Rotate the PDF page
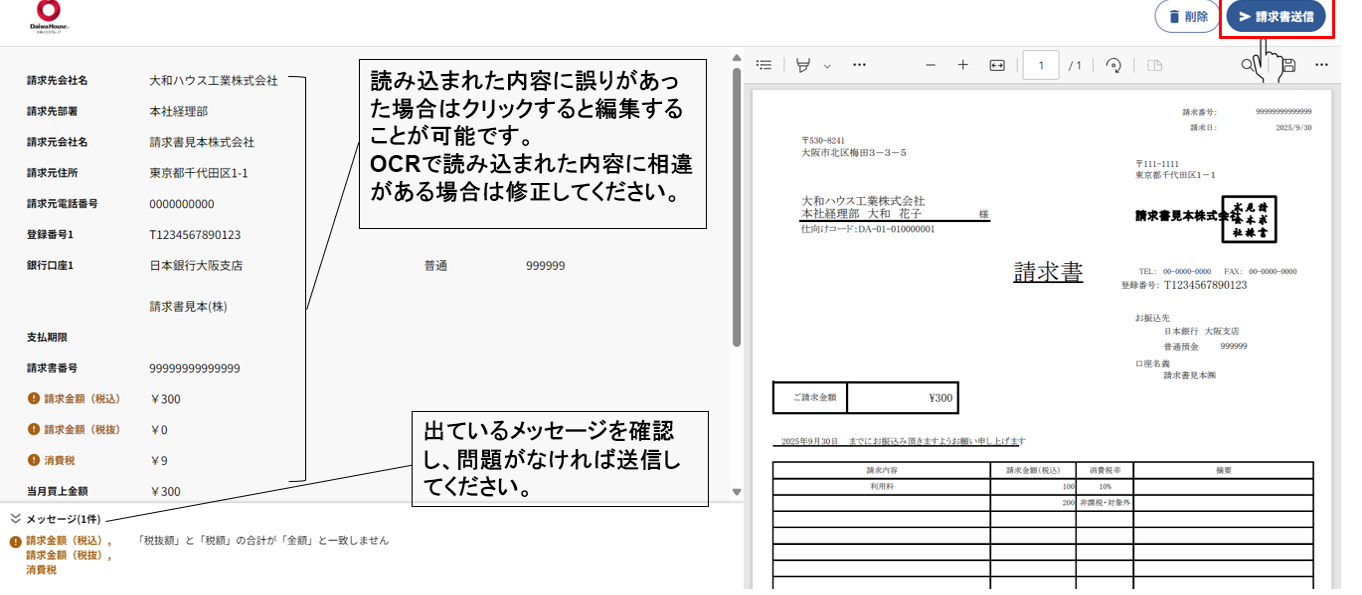Screen dimensions: 1362x595 pos(1113,65)
